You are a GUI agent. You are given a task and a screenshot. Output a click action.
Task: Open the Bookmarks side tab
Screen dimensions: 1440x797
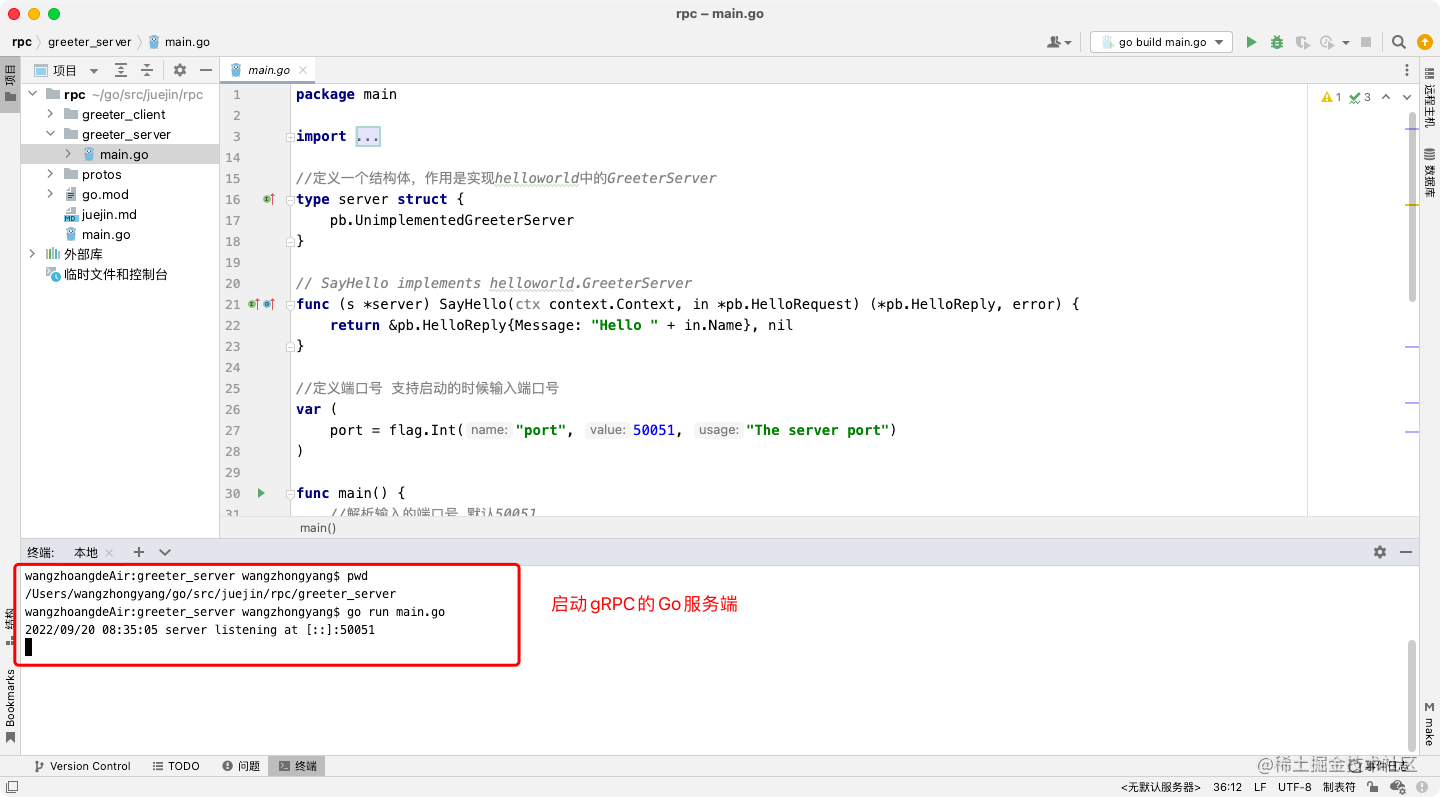[x=10, y=707]
